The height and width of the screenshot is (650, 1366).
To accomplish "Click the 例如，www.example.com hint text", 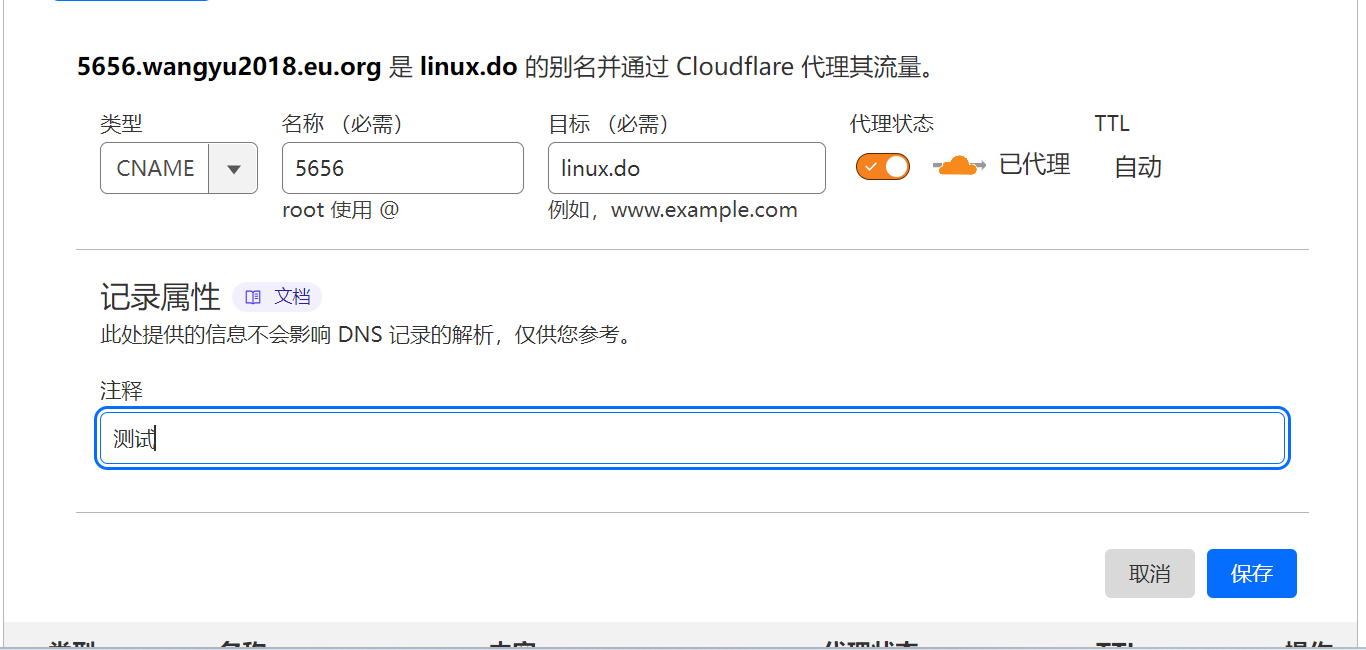I will (x=673, y=210).
